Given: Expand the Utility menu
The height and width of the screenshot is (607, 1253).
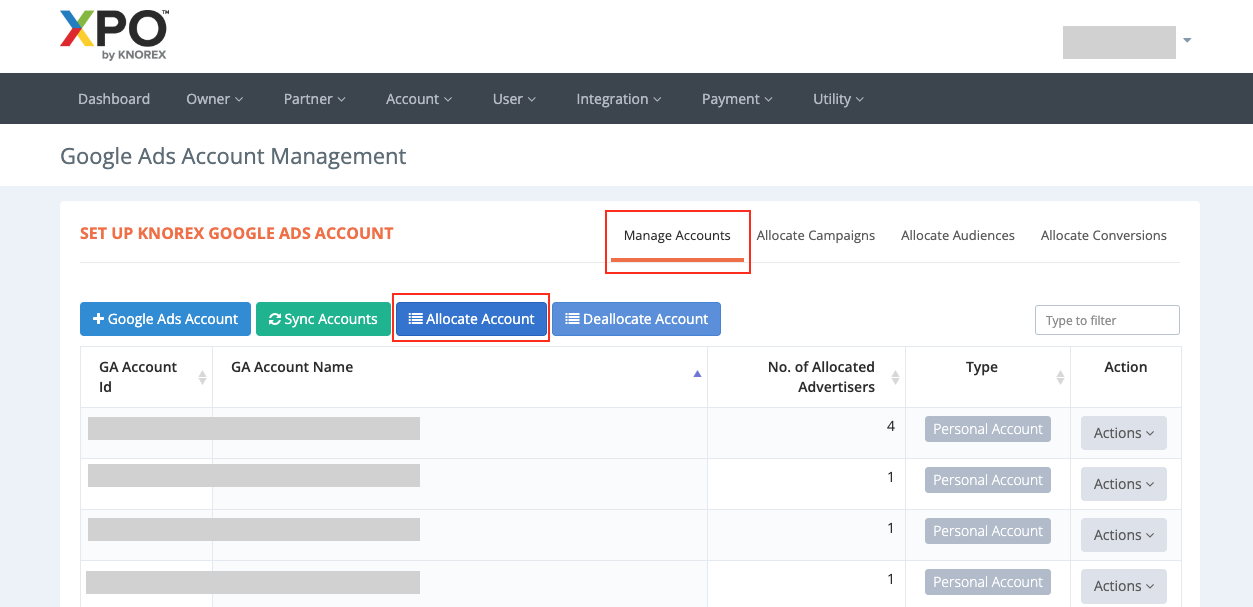Looking at the screenshot, I should (837, 99).
